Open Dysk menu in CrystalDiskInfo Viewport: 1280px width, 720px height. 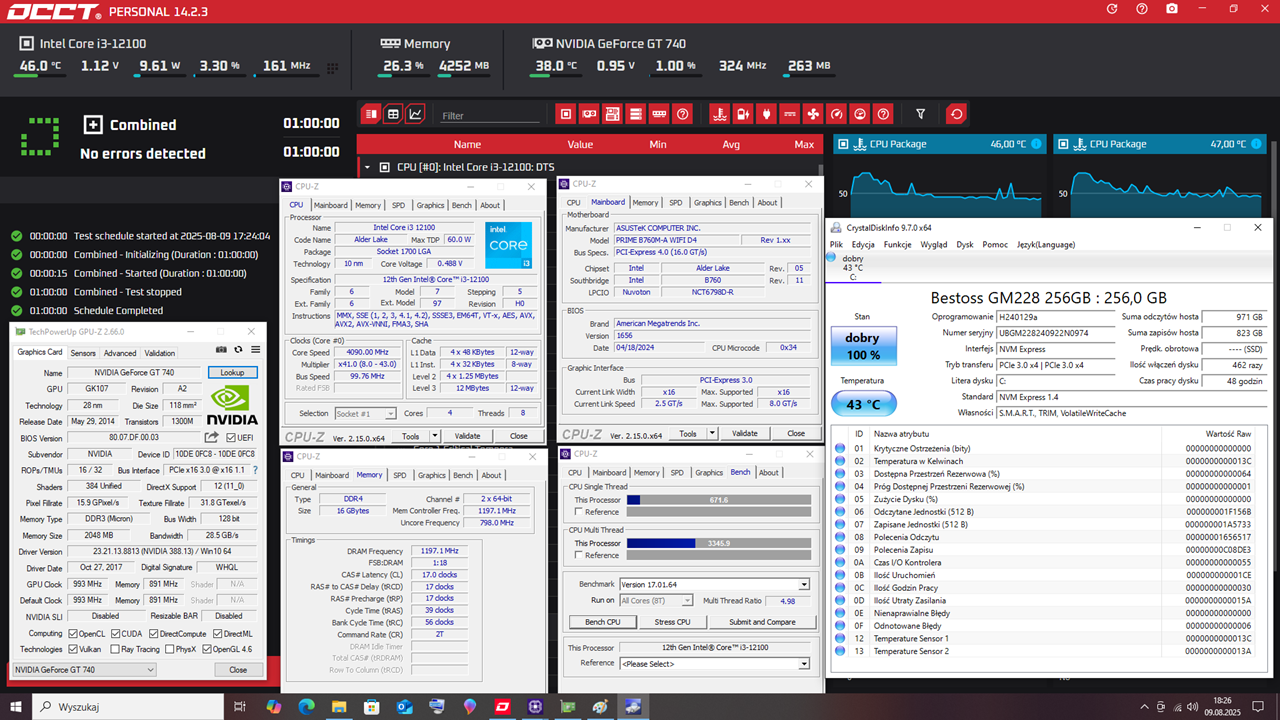coord(965,244)
